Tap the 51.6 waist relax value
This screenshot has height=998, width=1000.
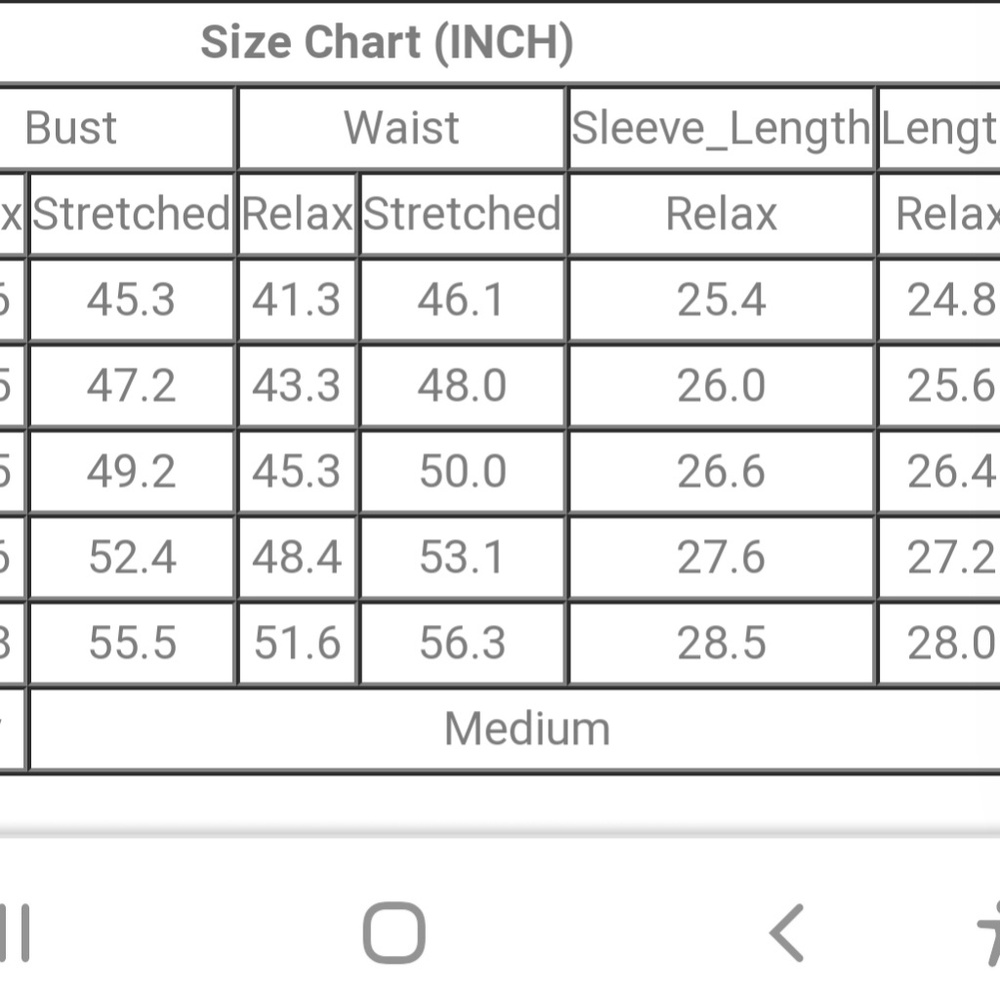tap(297, 643)
